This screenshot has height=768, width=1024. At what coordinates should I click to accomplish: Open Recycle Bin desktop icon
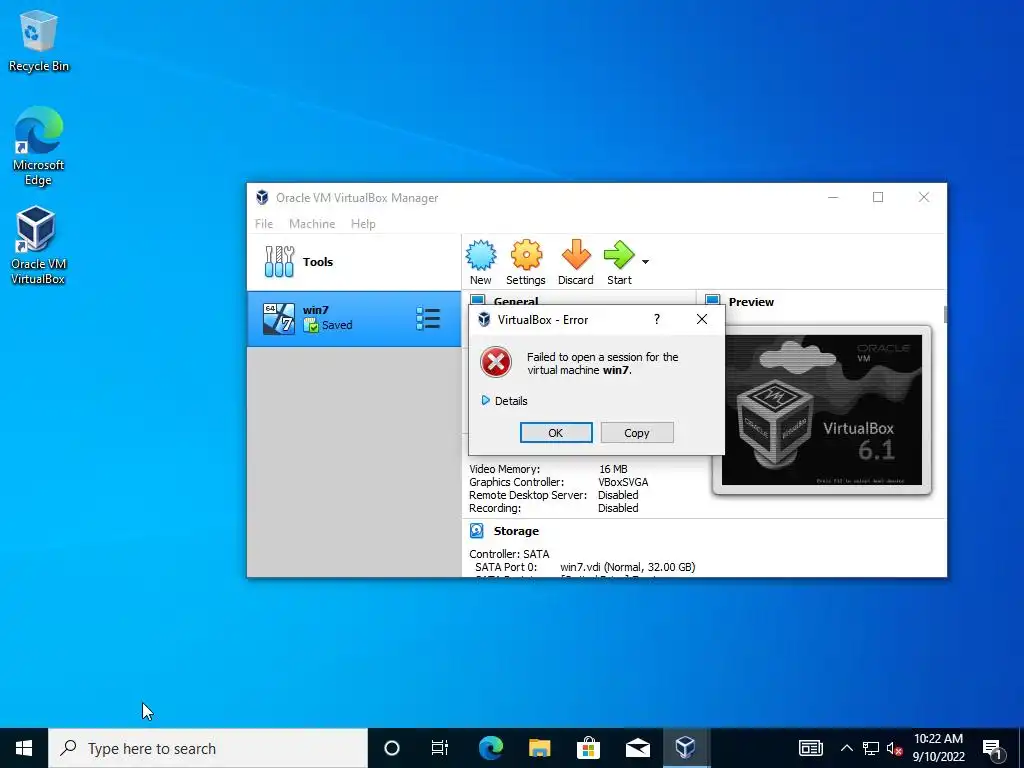coord(39,40)
